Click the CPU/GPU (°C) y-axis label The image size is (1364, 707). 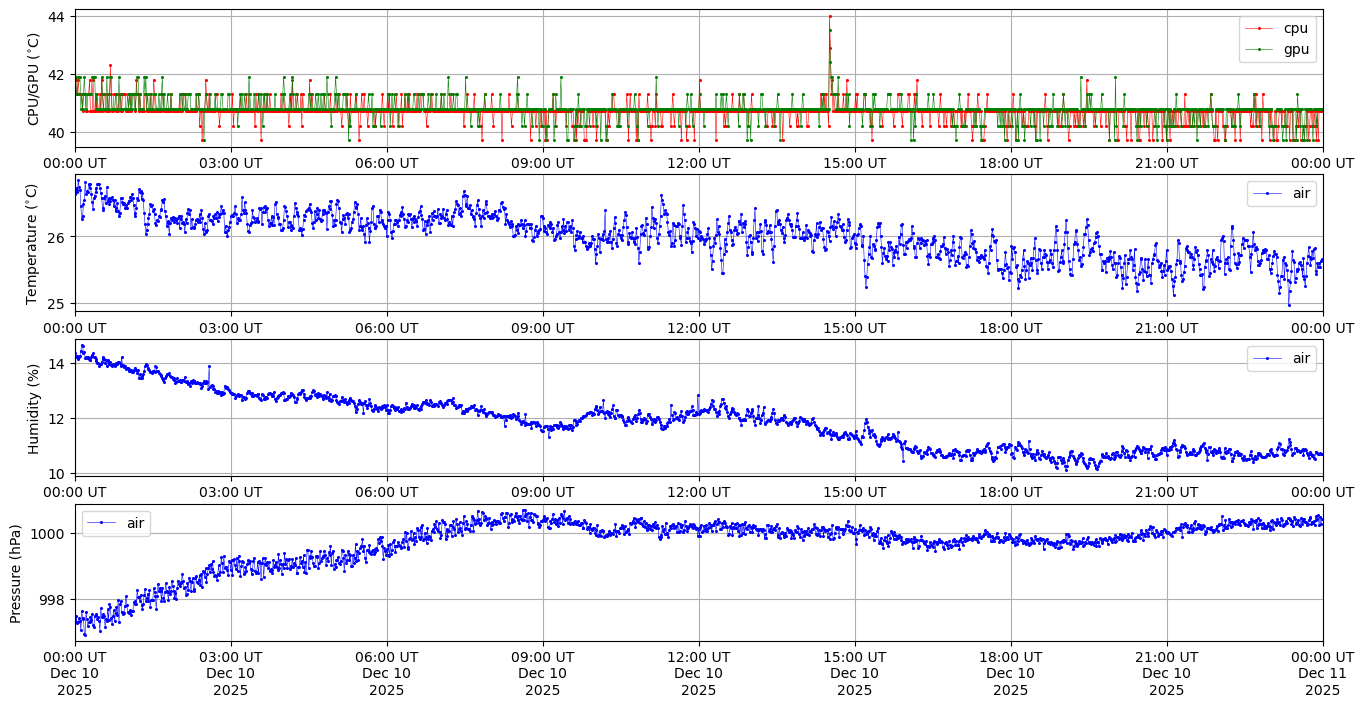(x=33, y=79)
